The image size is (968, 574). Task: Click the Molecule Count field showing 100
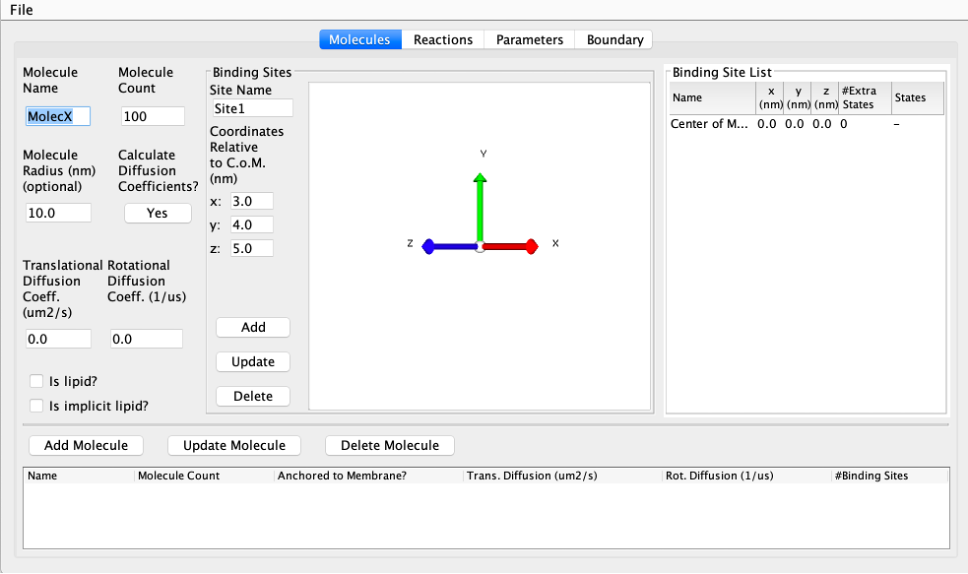pyautogui.click(x=152, y=116)
